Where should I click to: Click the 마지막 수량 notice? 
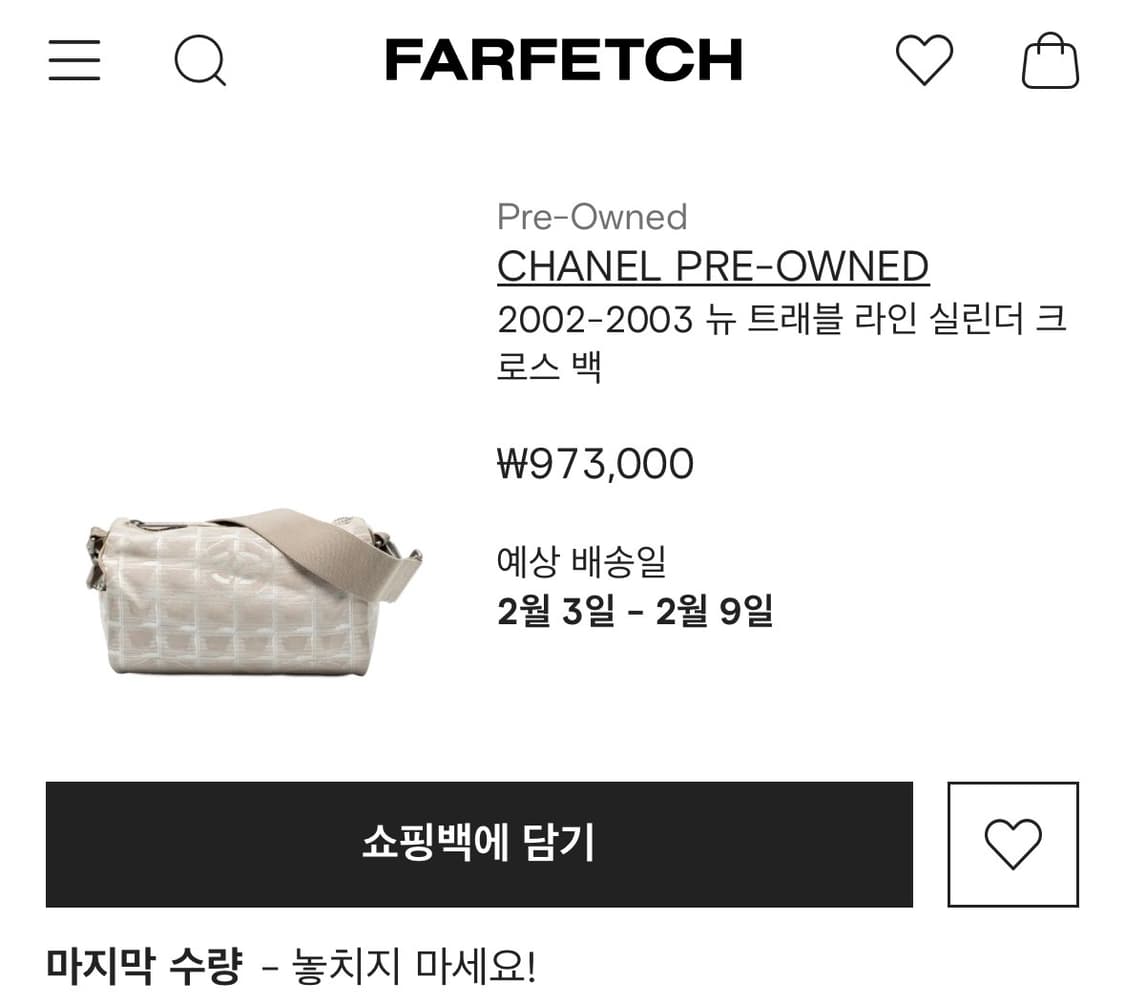(x=143, y=966)
